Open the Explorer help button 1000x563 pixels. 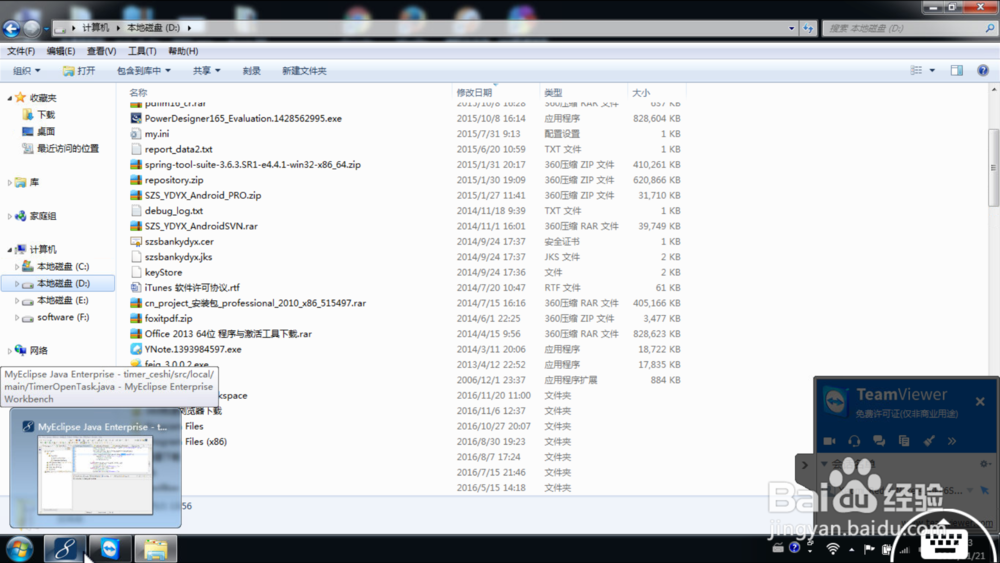(983, 70)
